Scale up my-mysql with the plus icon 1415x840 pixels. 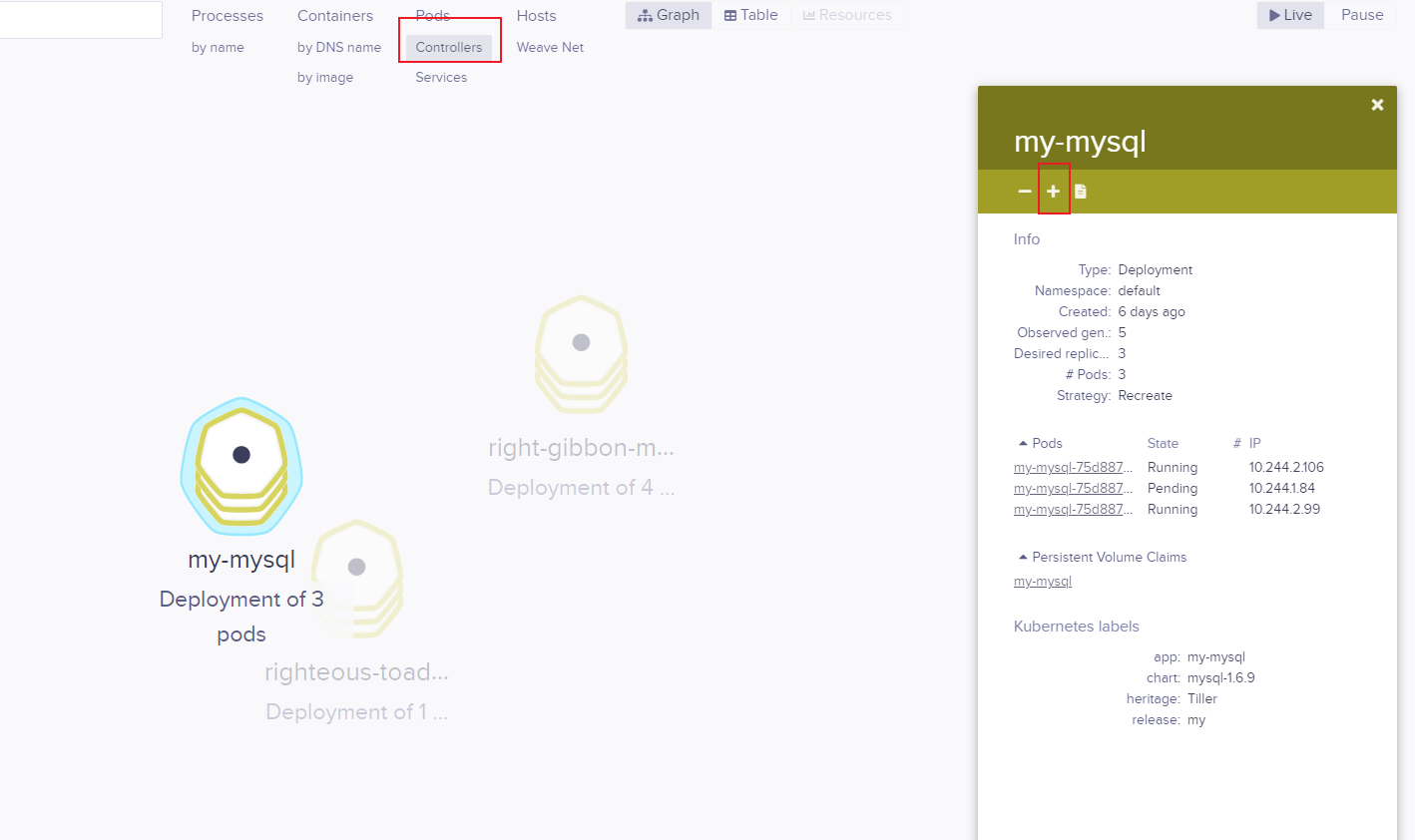point(1053,191)
